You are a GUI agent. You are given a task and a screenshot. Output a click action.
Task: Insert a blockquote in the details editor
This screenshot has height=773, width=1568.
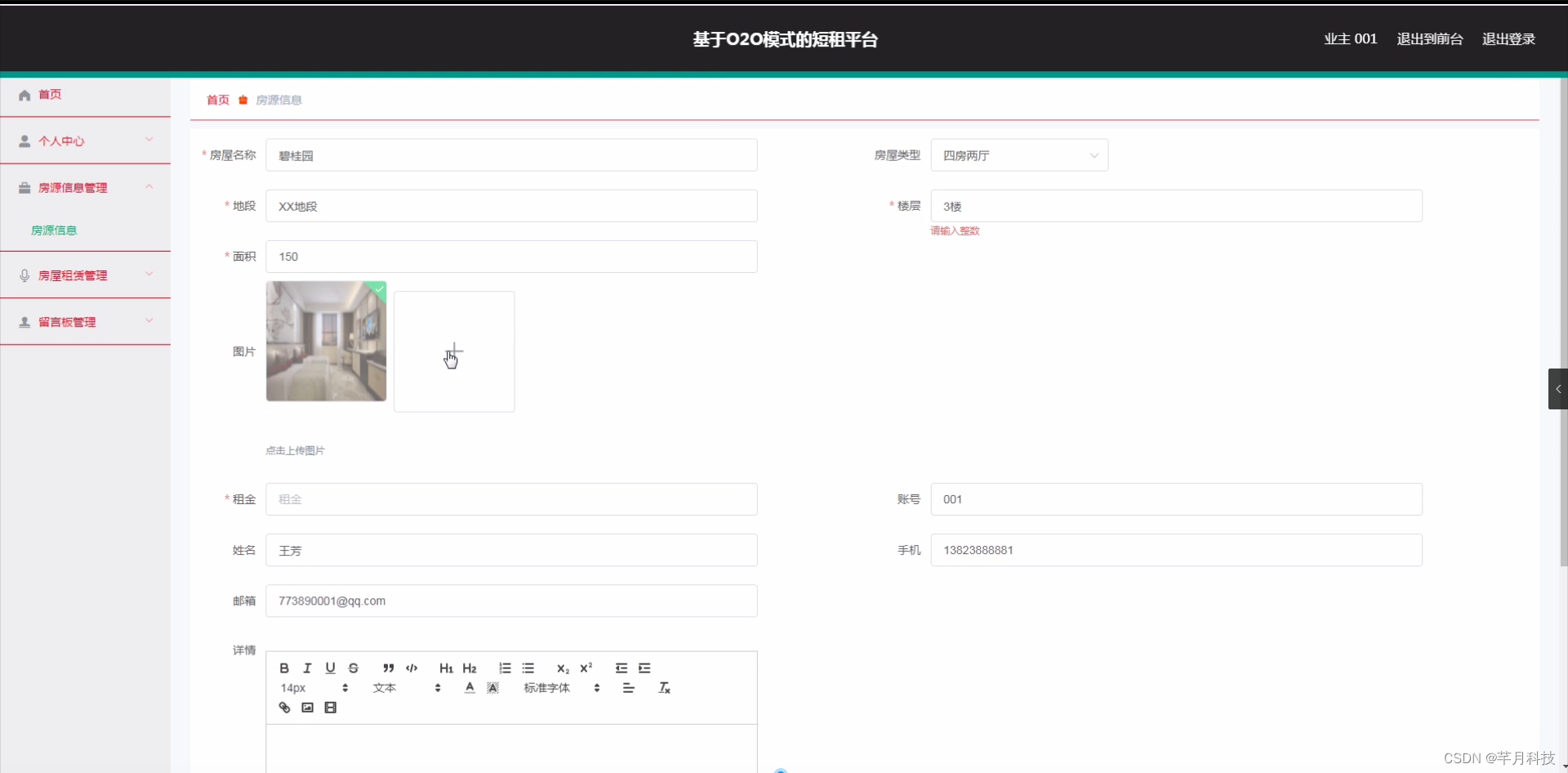point(389,668)
